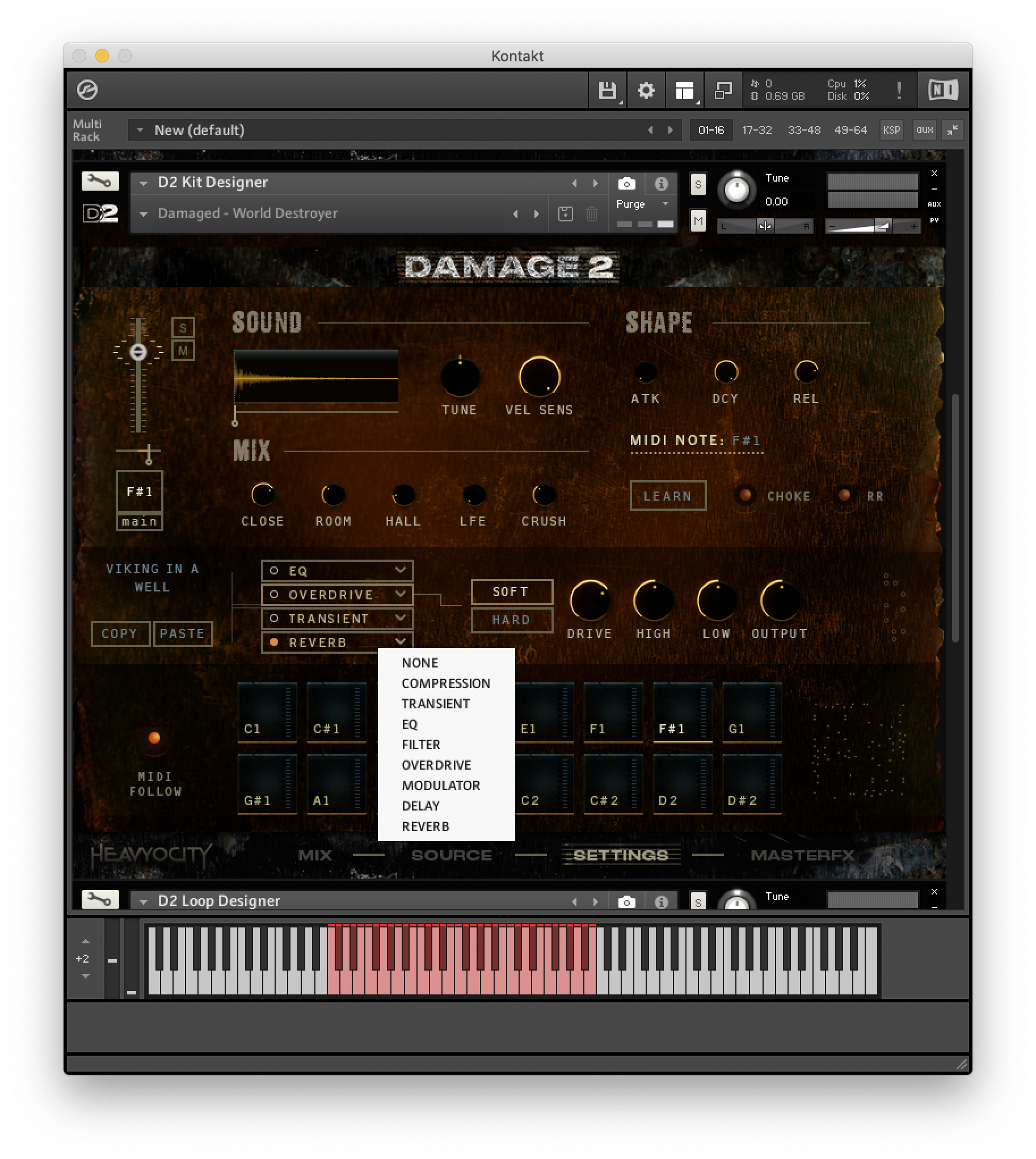Screen dimensions: 1036x1159
Task: Choose NONE from effect menu
Action: [446, 663]
